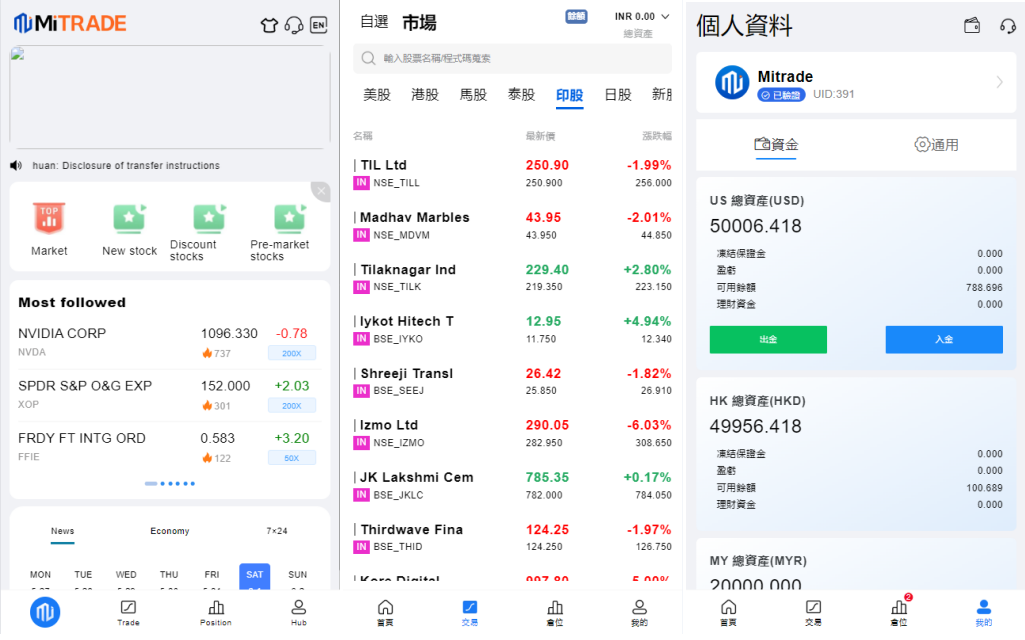This screenshot has height=640, width=1025.
Task: Open wallet icon in profile header
Action: coord(972,25)
